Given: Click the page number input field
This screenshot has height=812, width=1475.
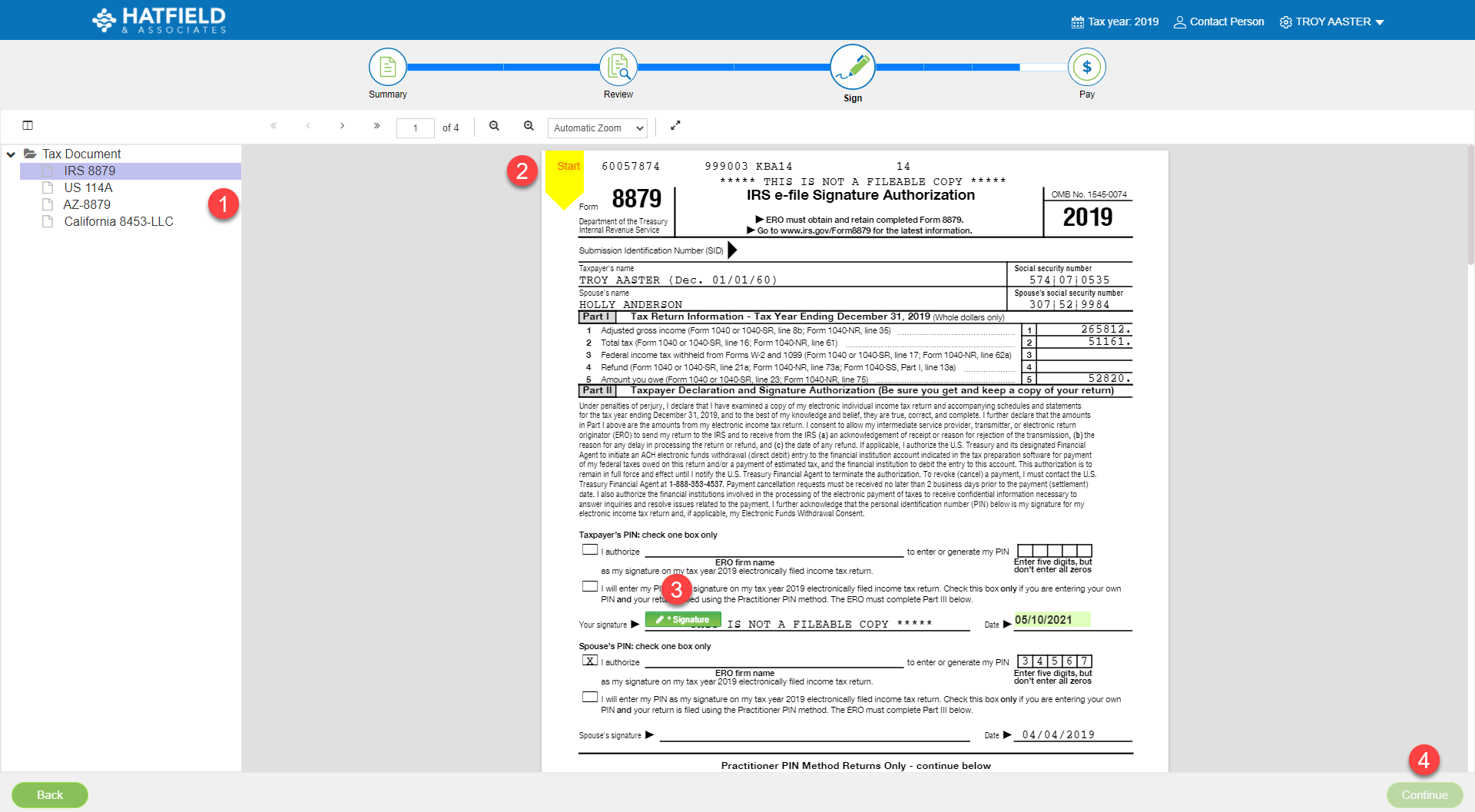Looking at the screenshot, I should pyautogui.click(x=416, y=128).
